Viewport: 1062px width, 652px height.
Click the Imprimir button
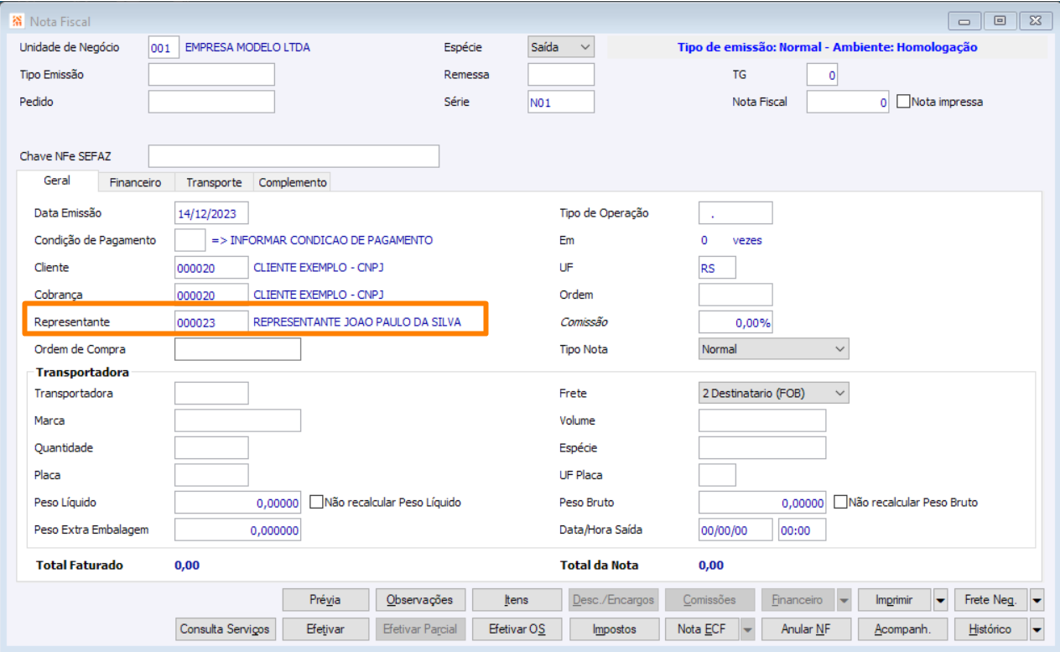pyautogui.click(x=894, y=600)
